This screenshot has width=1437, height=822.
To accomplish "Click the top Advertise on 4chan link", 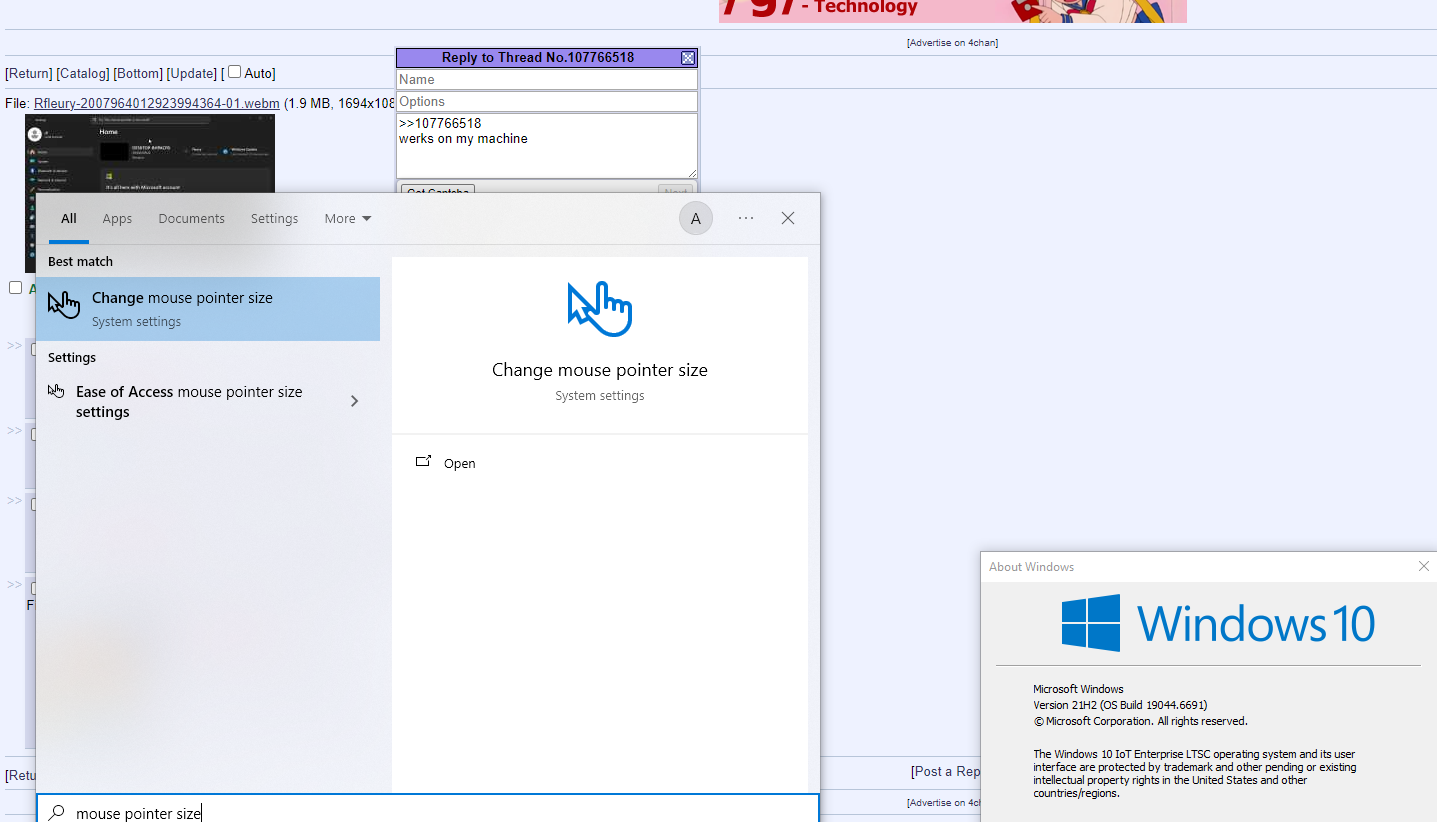I will pos(953,43).
